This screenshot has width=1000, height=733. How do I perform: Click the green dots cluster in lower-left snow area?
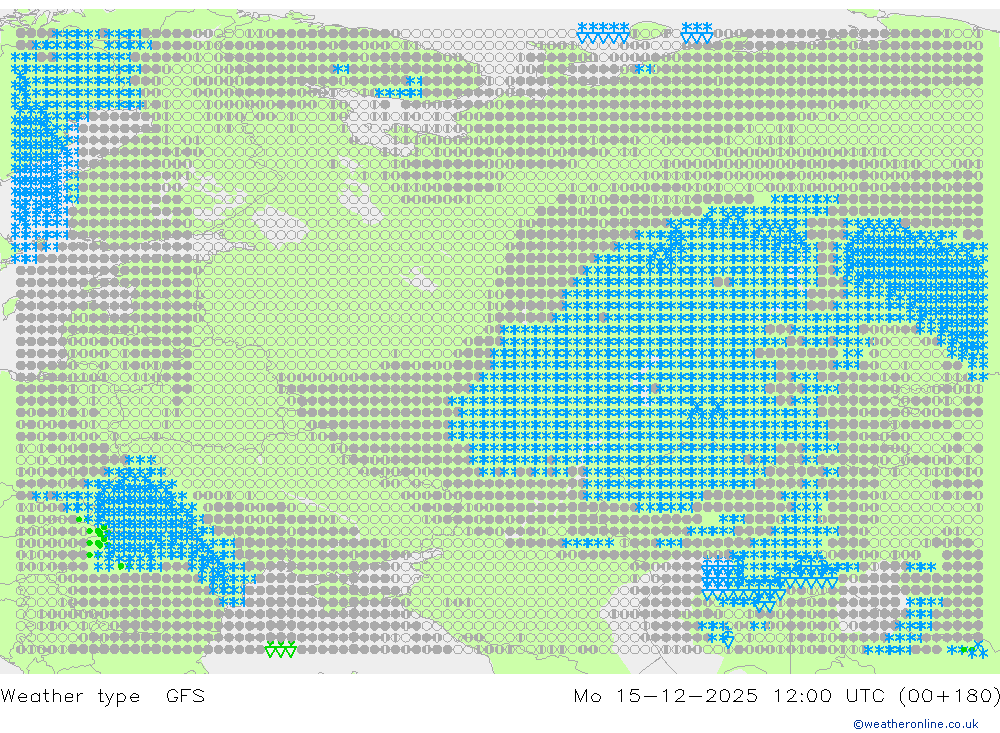click(x=96, y=538)
